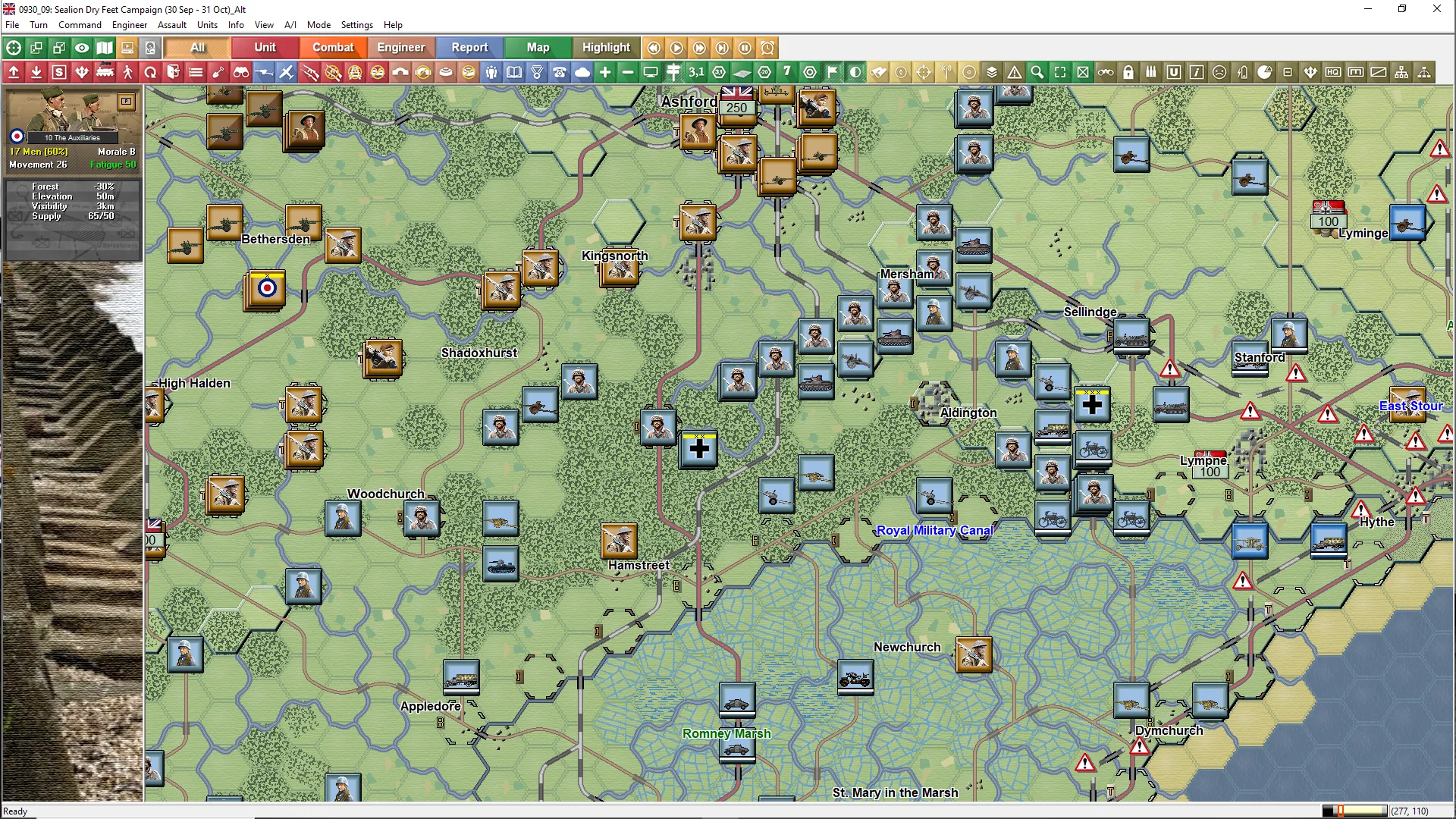Select the Highlight toolbar tab
This screenshot has width=1456, height=819.
(606, 48)
